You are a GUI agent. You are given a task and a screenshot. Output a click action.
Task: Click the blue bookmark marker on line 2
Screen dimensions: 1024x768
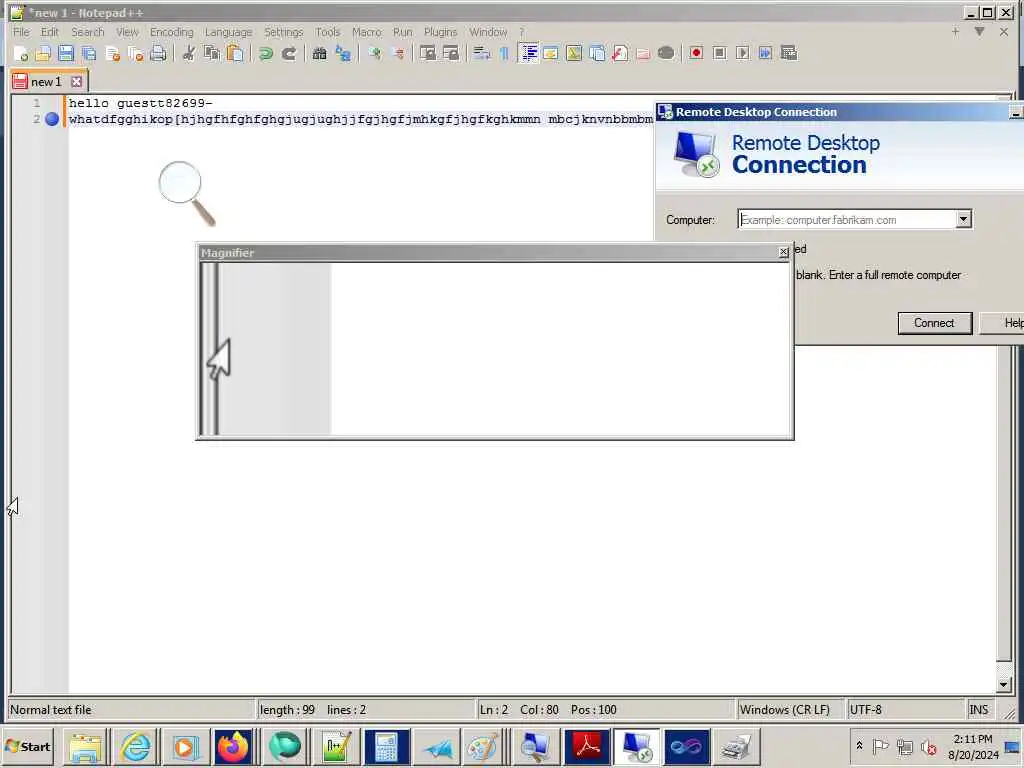tap(52, 119)
